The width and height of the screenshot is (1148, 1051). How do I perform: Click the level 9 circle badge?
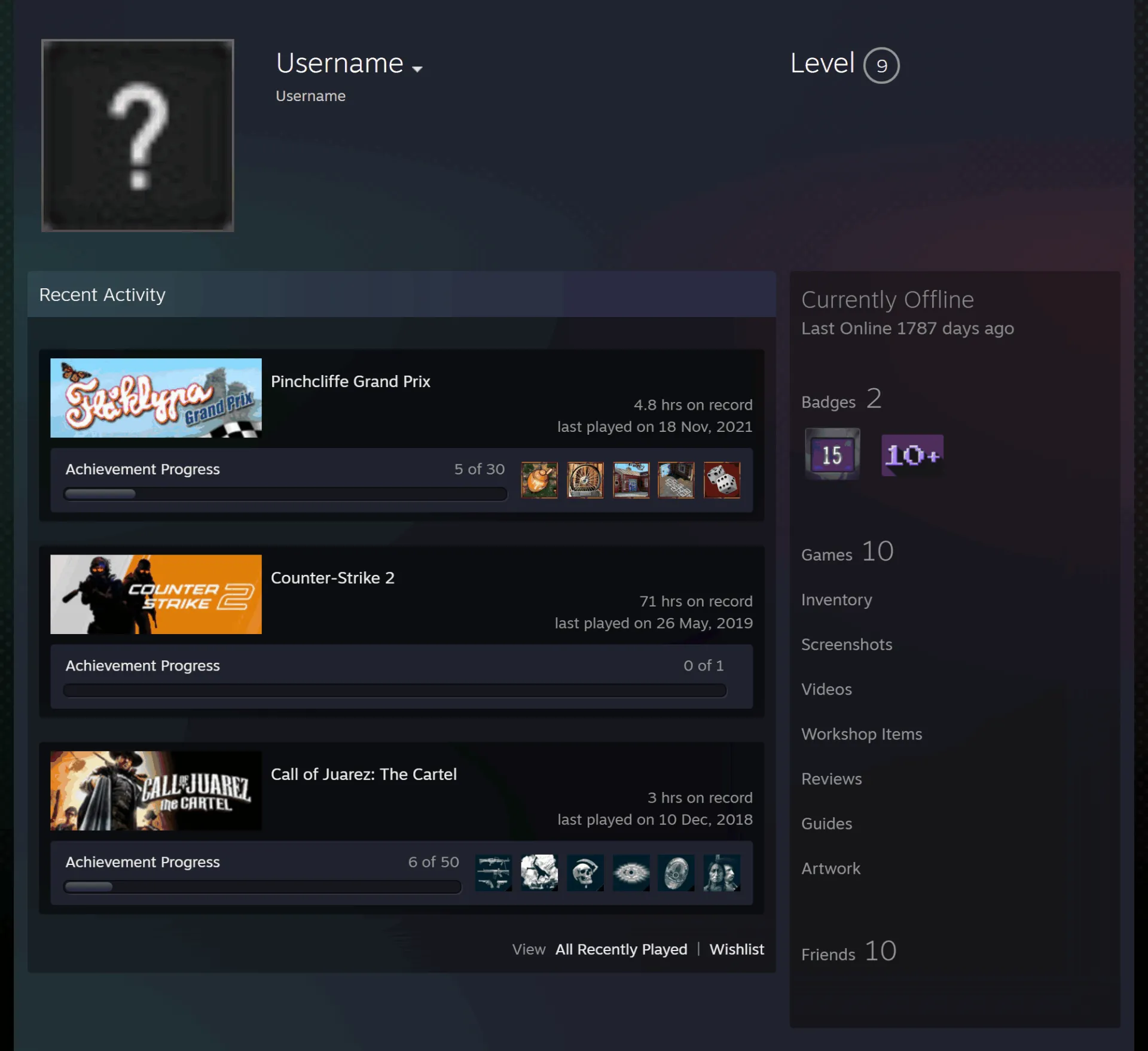(x=881, y=65)
